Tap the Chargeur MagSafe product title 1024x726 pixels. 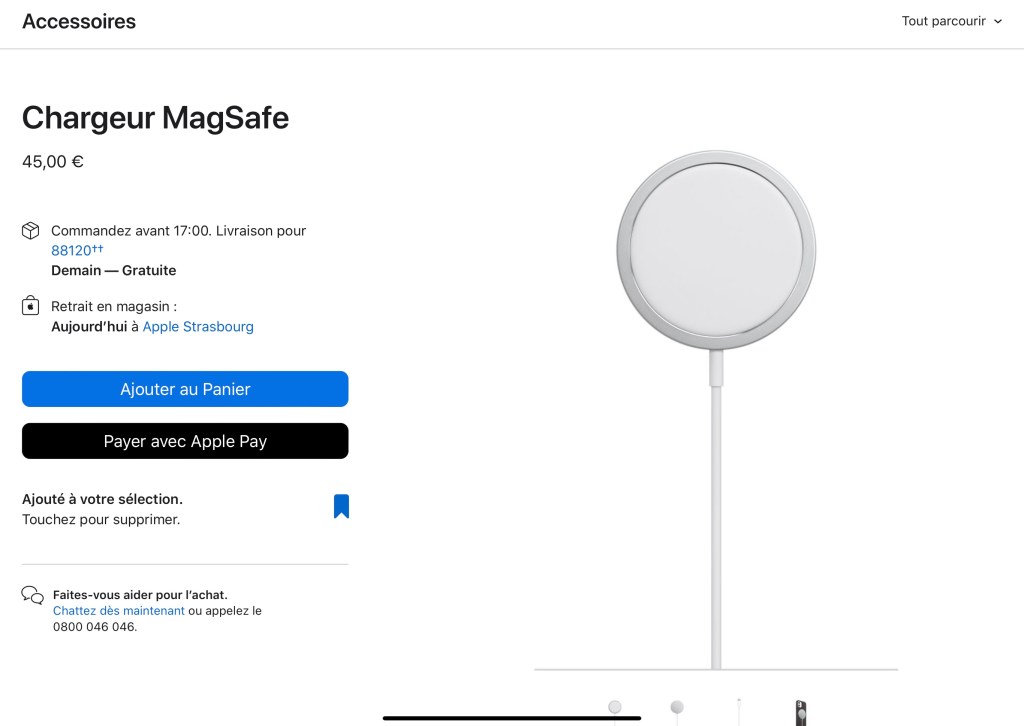(155, 118)
